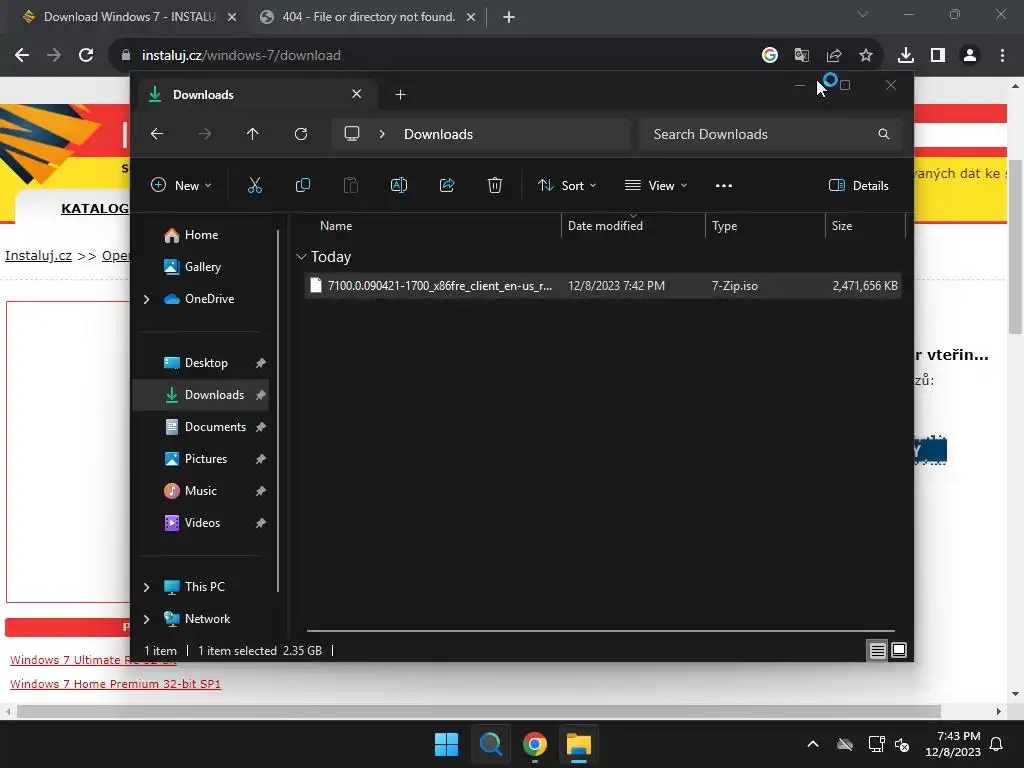The image size is (1024, 768).
Task: Click Chrome address bar URL
Action: (x=241, y=56)
